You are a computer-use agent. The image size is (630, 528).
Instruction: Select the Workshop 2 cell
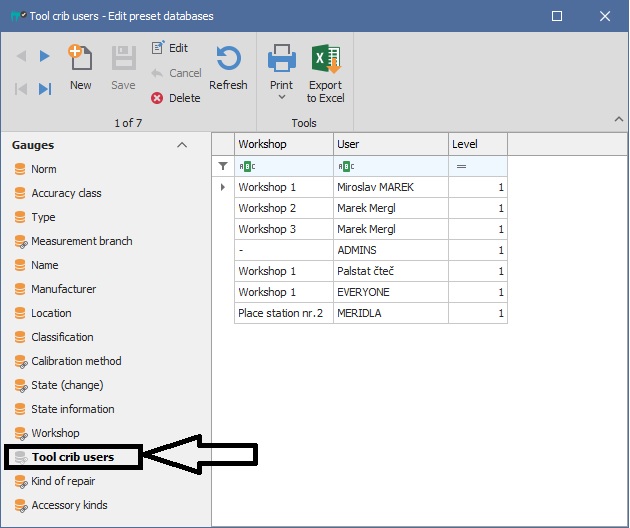coord(284,208)
